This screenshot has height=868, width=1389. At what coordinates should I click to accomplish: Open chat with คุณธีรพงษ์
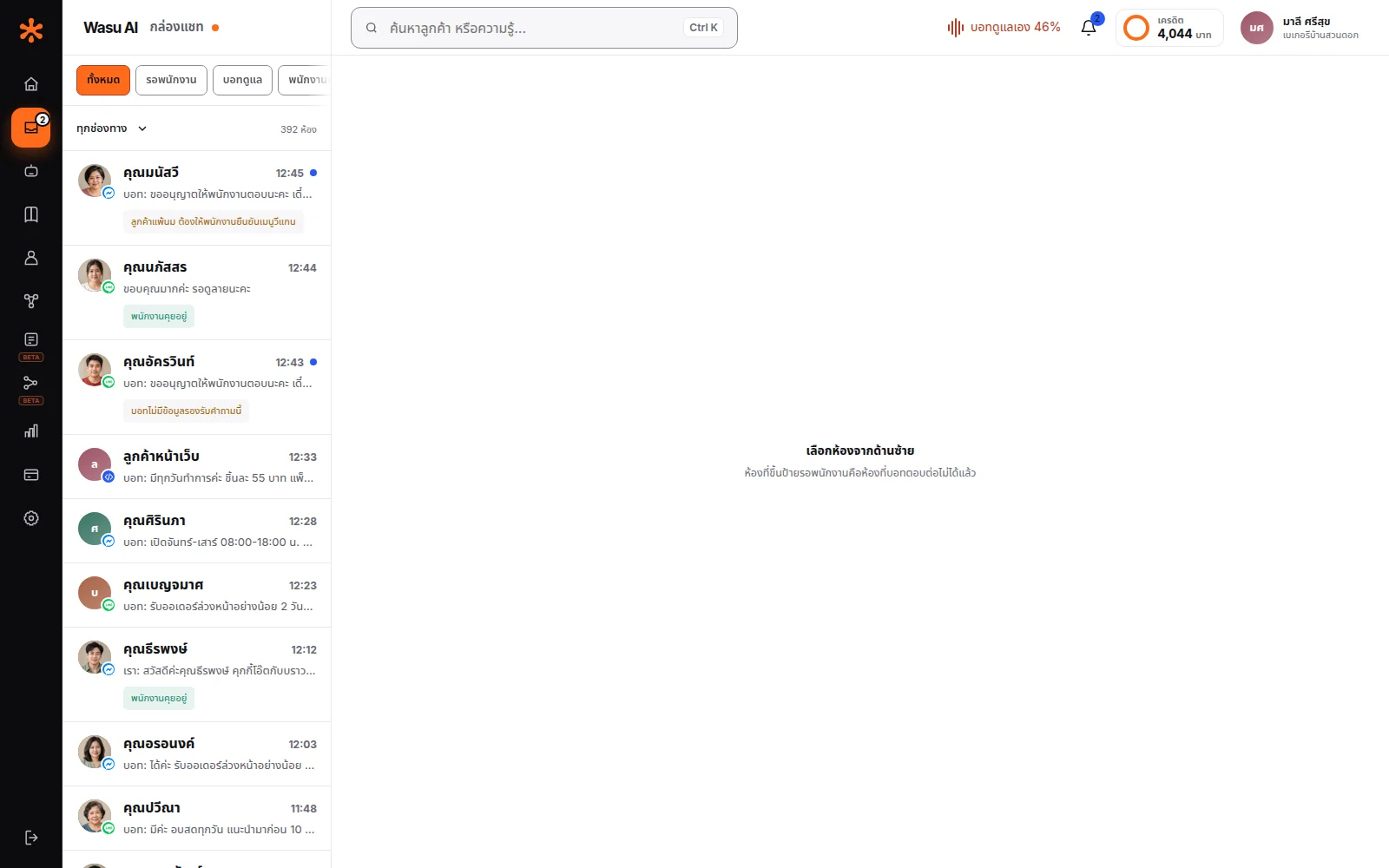click(197, 674)
